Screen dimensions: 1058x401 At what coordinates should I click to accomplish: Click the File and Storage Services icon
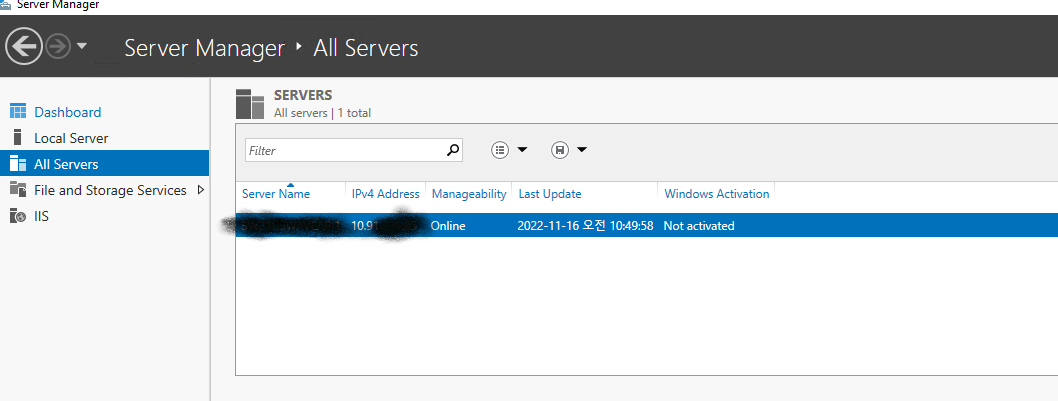pyautogui.click(x=17, y=190)
